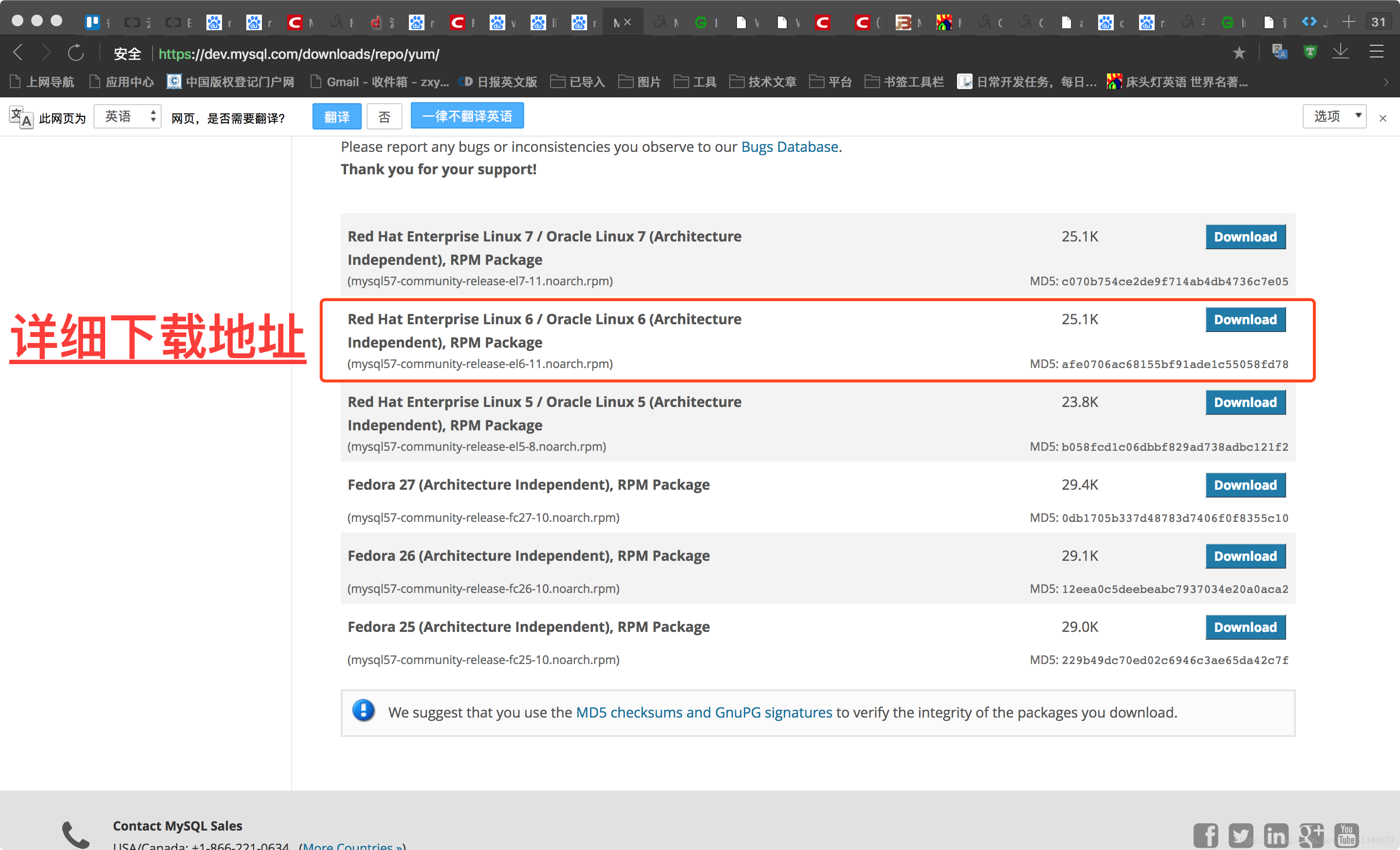Open the 中国版权登记门户网 bookmark
Image resolution: width=1400 pixels, height=850 pixels.
(231, 82)
